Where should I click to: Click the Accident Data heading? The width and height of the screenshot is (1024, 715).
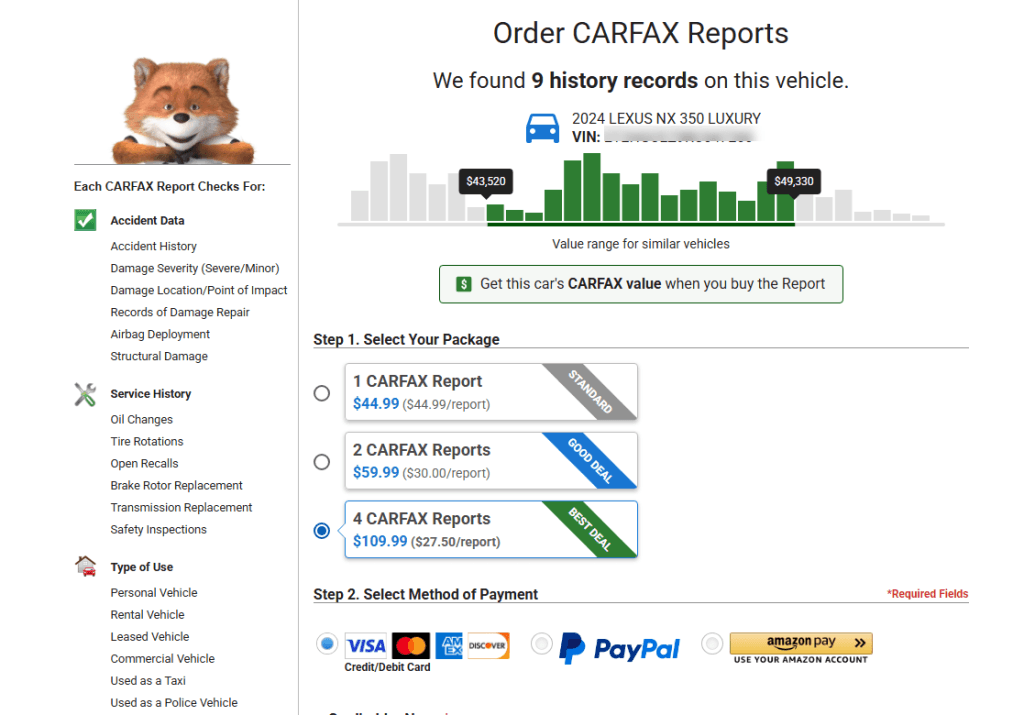point(147,221)
